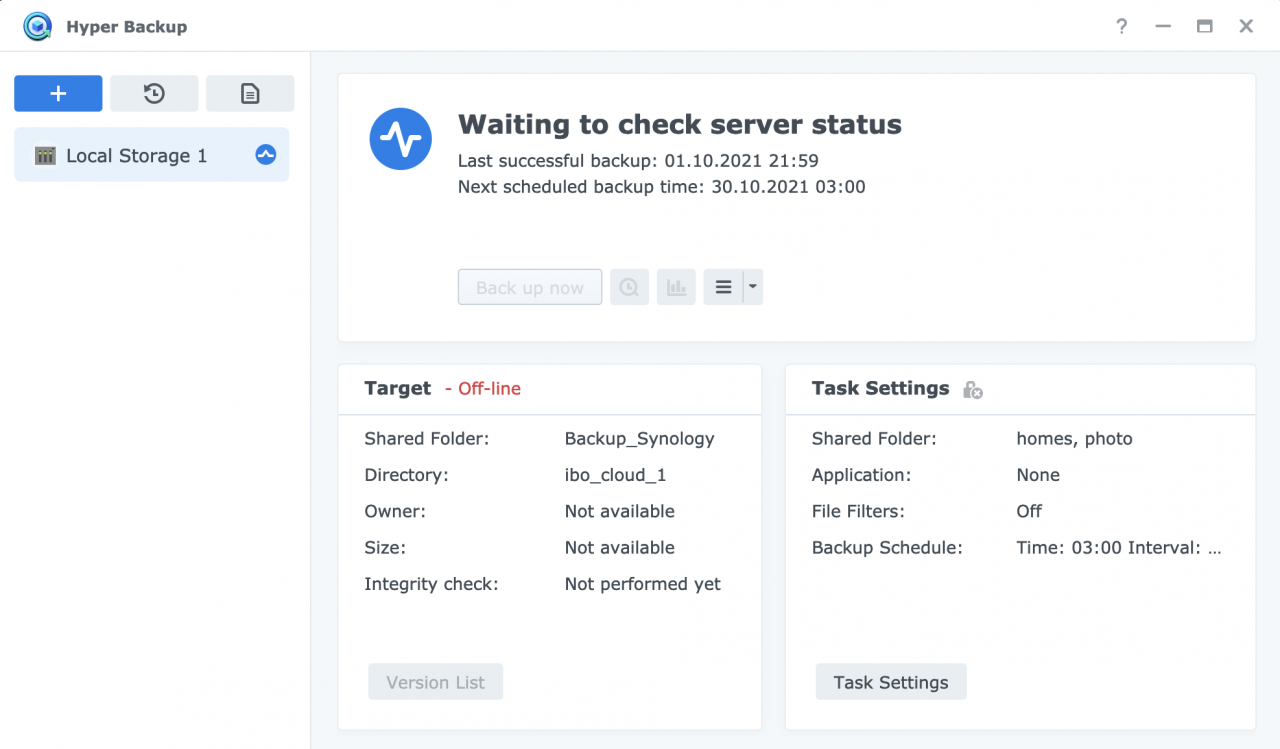Open the Version List
Image resolution: width=1280 pixels, height=749 pixels.
pos(435,681)
